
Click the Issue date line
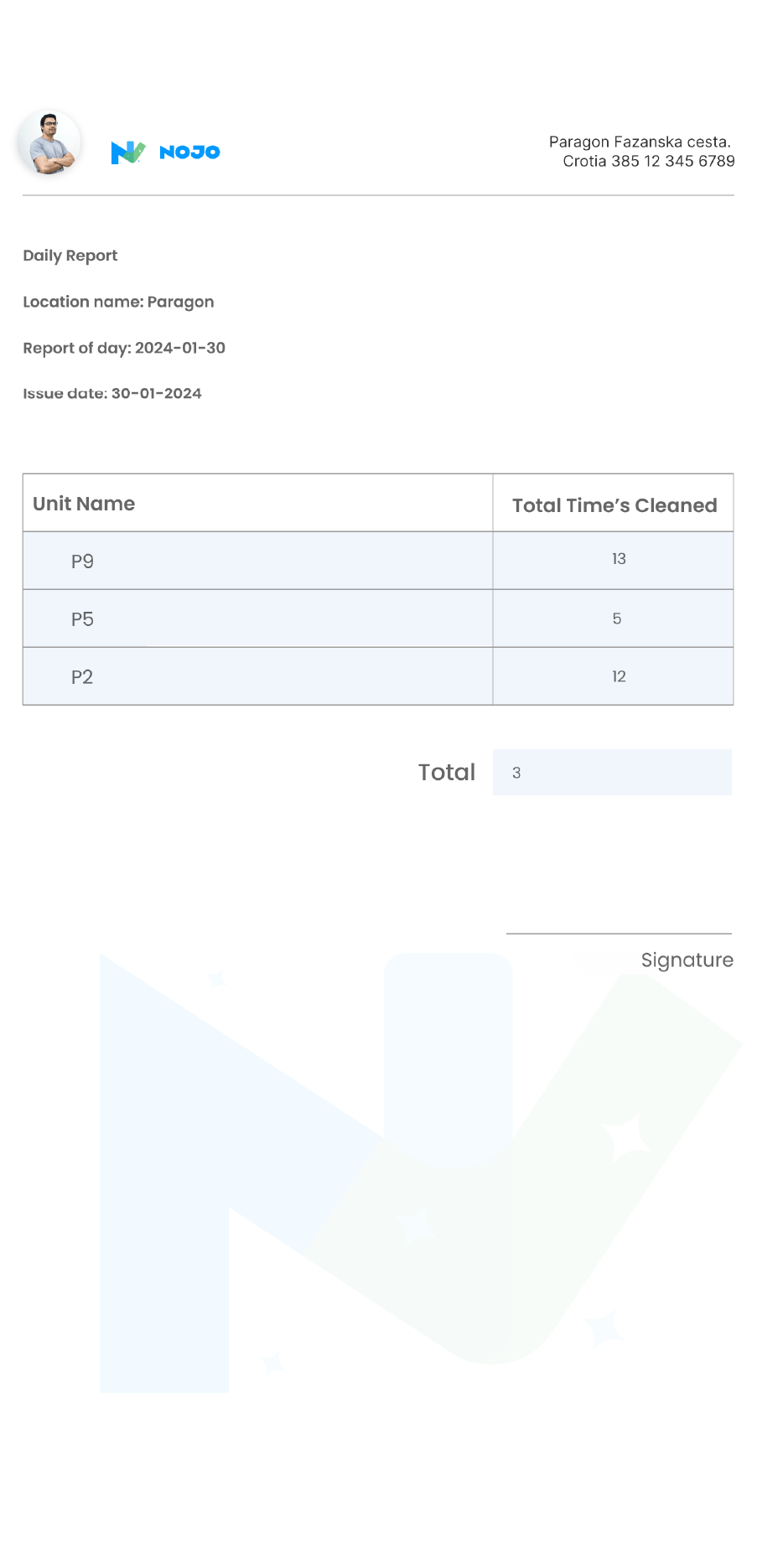pyautogui.click(x=112, y=394)
